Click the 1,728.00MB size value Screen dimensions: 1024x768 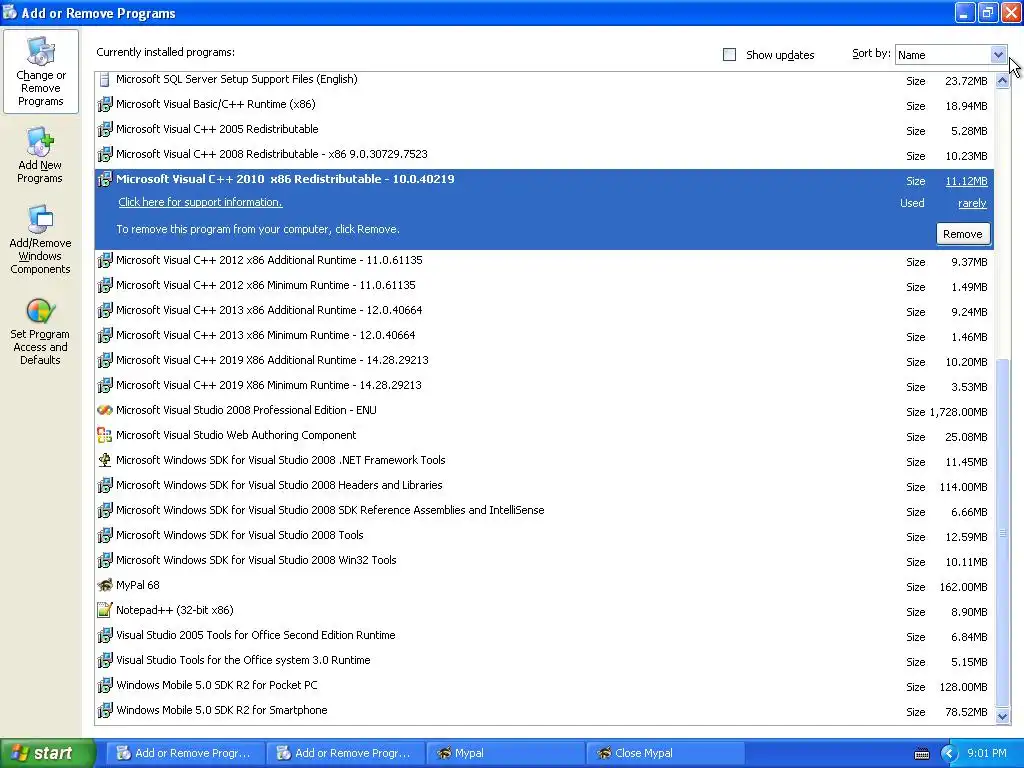tap(959, 412)
